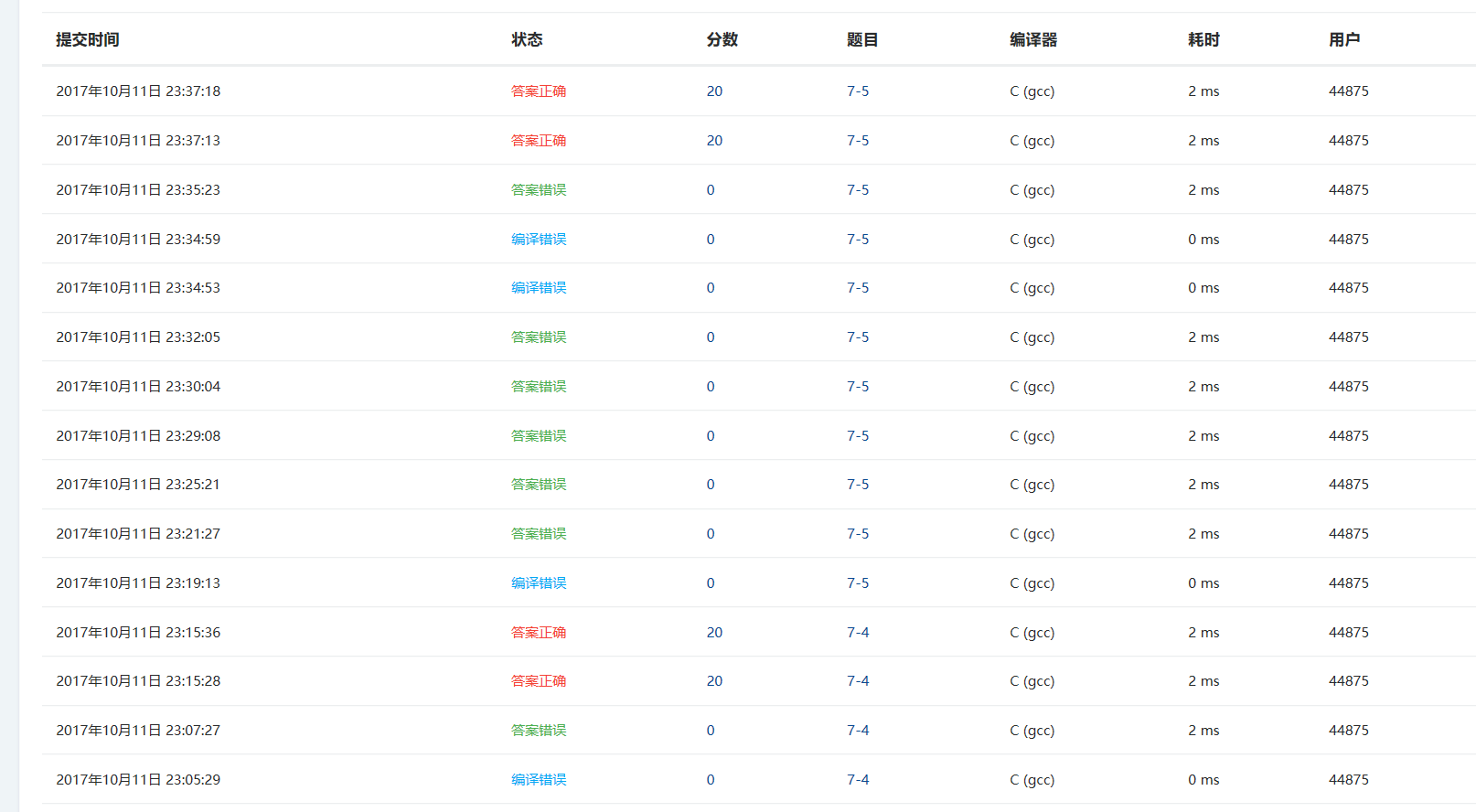Click score 0 in 23:05:29 row
Image resolution: width=1476 pixels, height=812 pixels.
[x=711, y=780]
